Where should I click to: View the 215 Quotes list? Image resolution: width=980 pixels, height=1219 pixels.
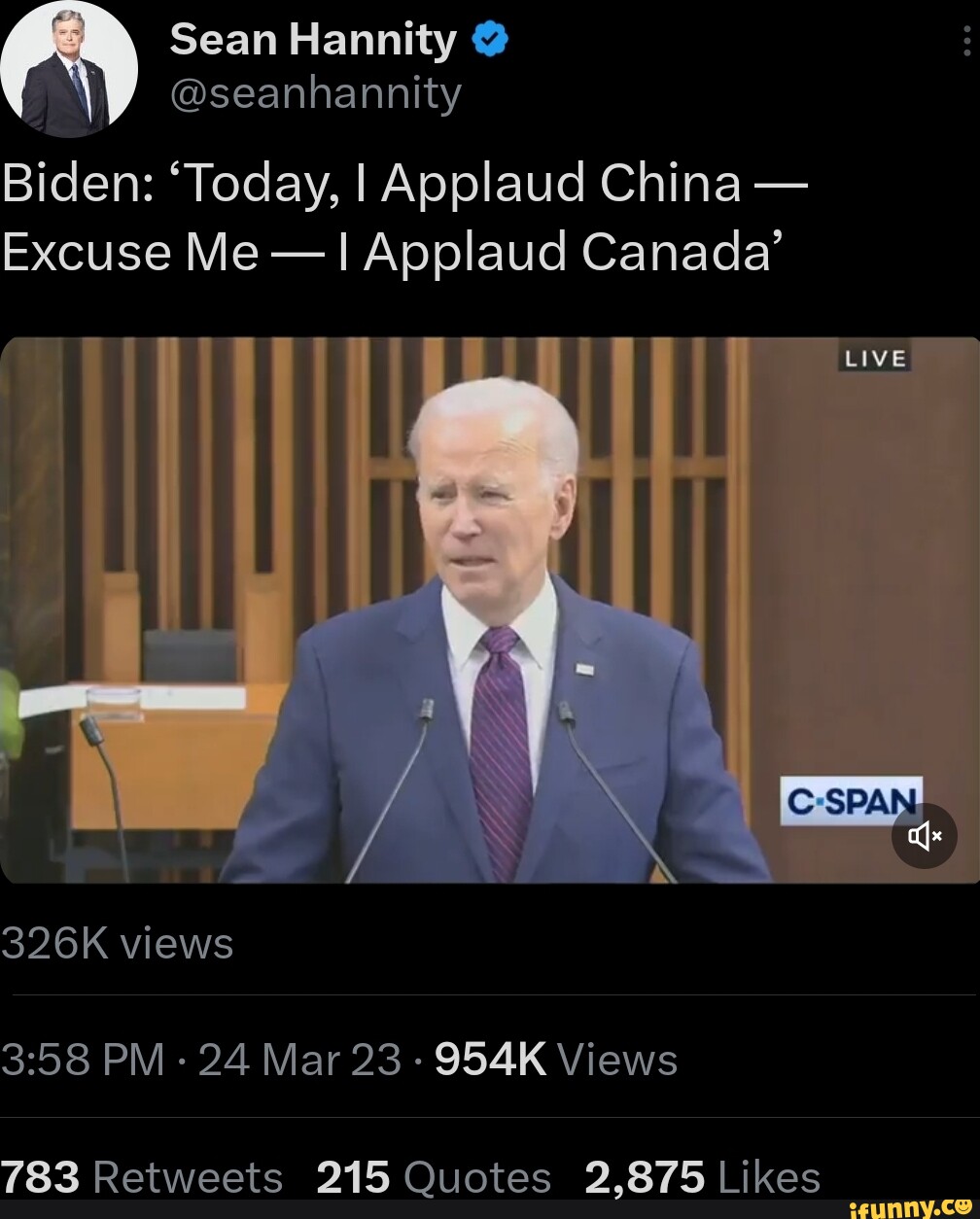click(434, 1177)
